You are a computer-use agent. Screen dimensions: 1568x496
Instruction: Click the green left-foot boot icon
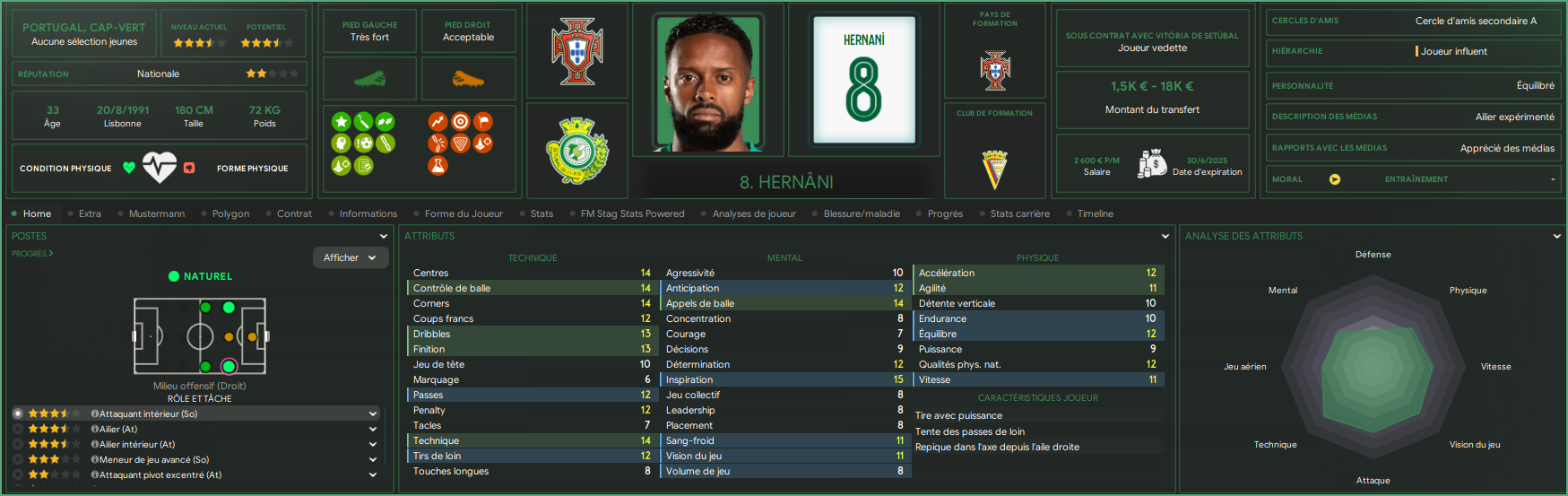click(369, 79)
